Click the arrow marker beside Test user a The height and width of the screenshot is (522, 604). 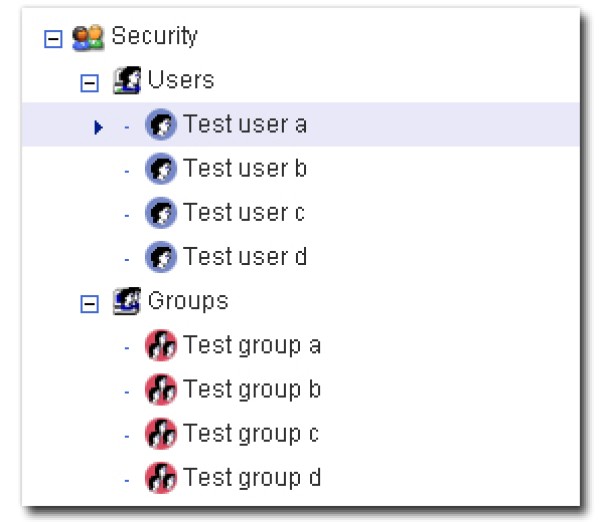click(99, 126)
